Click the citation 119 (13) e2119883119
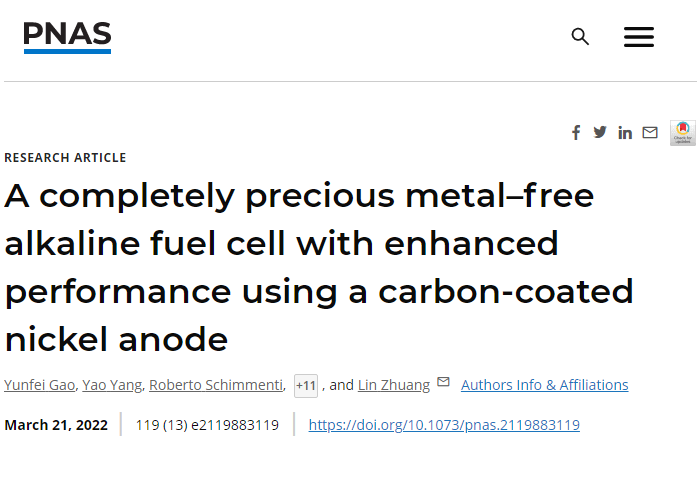The width and height of the screenshot is (700, 493). (207, 425)
